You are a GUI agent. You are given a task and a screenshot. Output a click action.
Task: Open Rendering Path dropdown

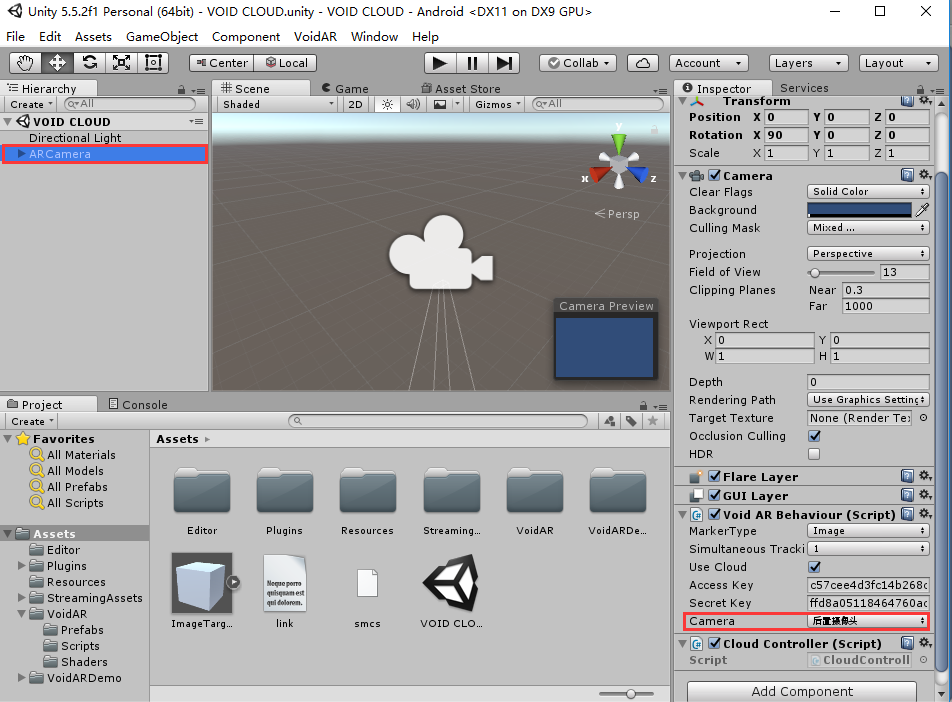(868, 400)
